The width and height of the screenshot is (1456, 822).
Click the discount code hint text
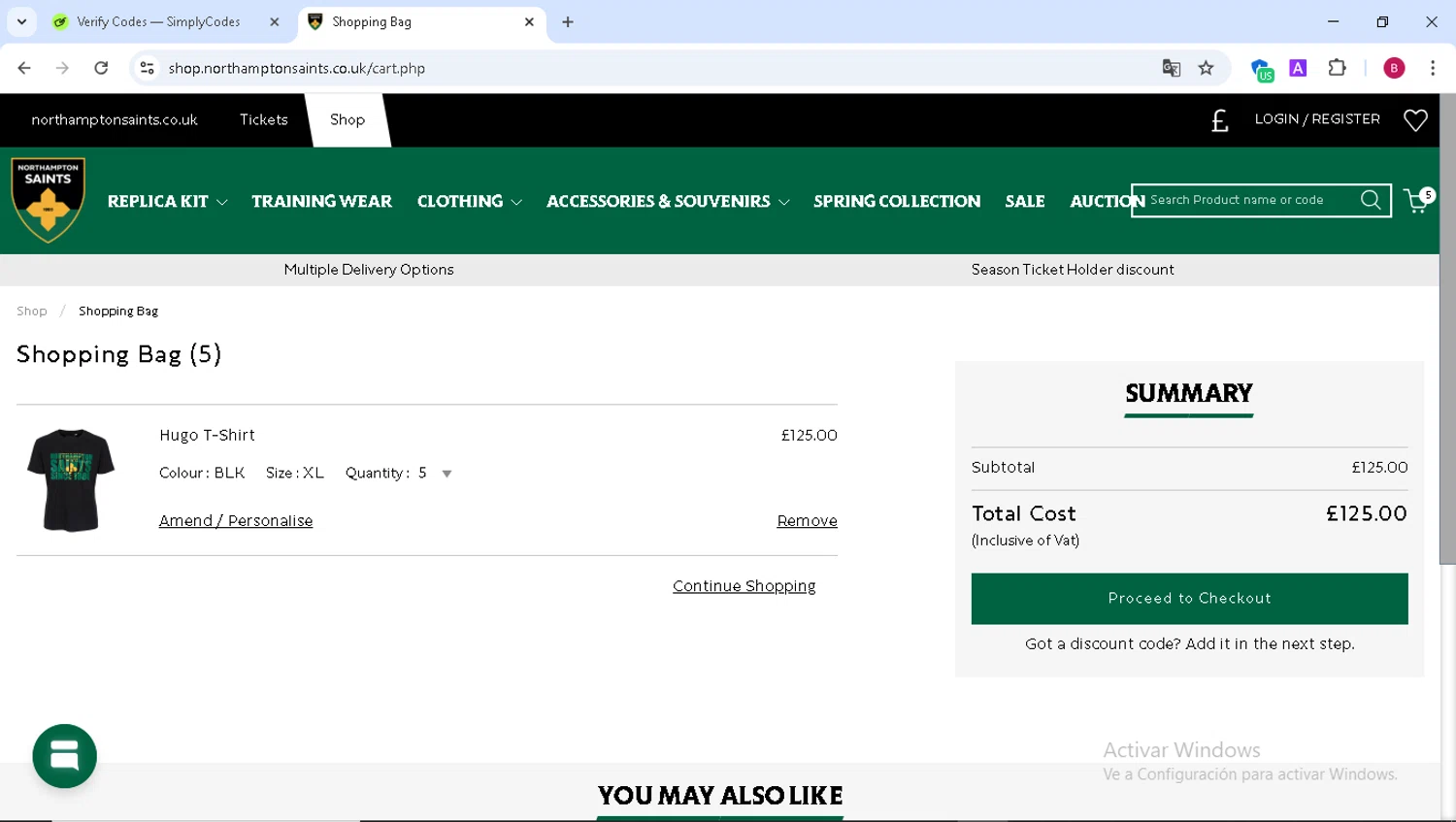[x=1189, y=643]
